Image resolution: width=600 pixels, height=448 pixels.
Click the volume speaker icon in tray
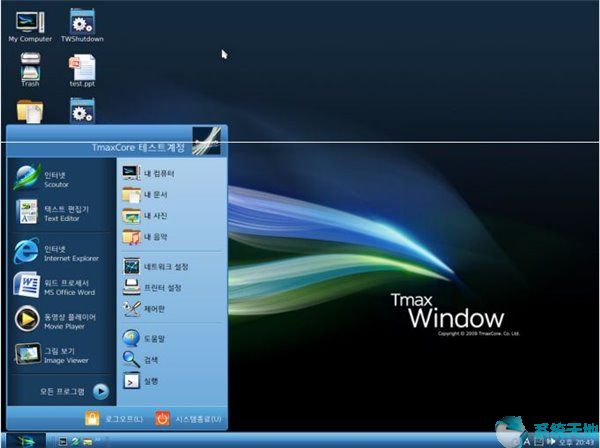tap(551, 442)
